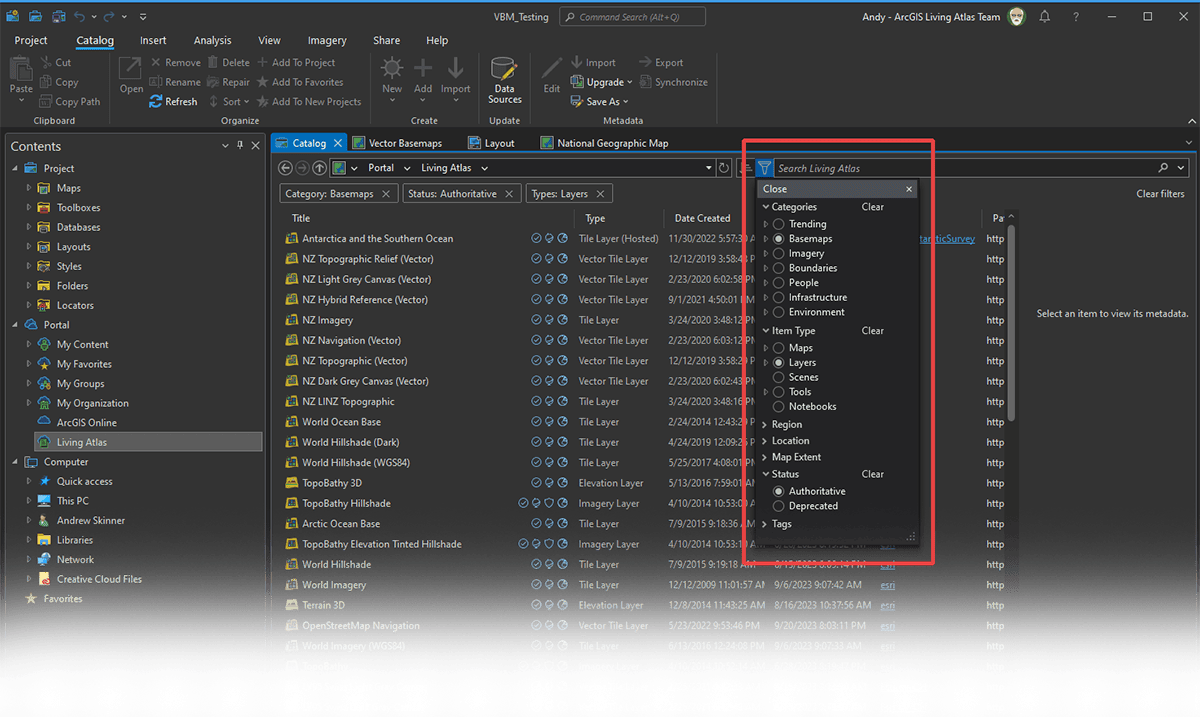Open the Imagery ribbon tab
The image size is (1200, 717).
coord(327,41)
